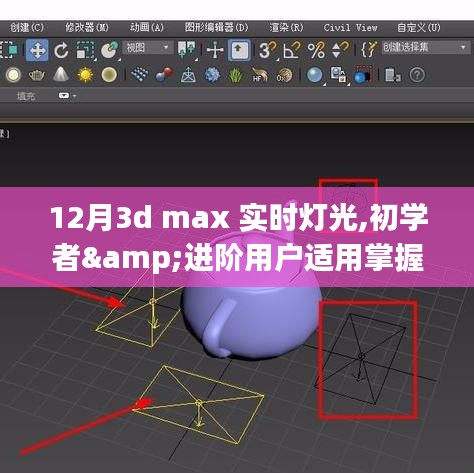474x474 pixels.
Task: Select the lower yellow light wireframe
Action: click(199, 404)
